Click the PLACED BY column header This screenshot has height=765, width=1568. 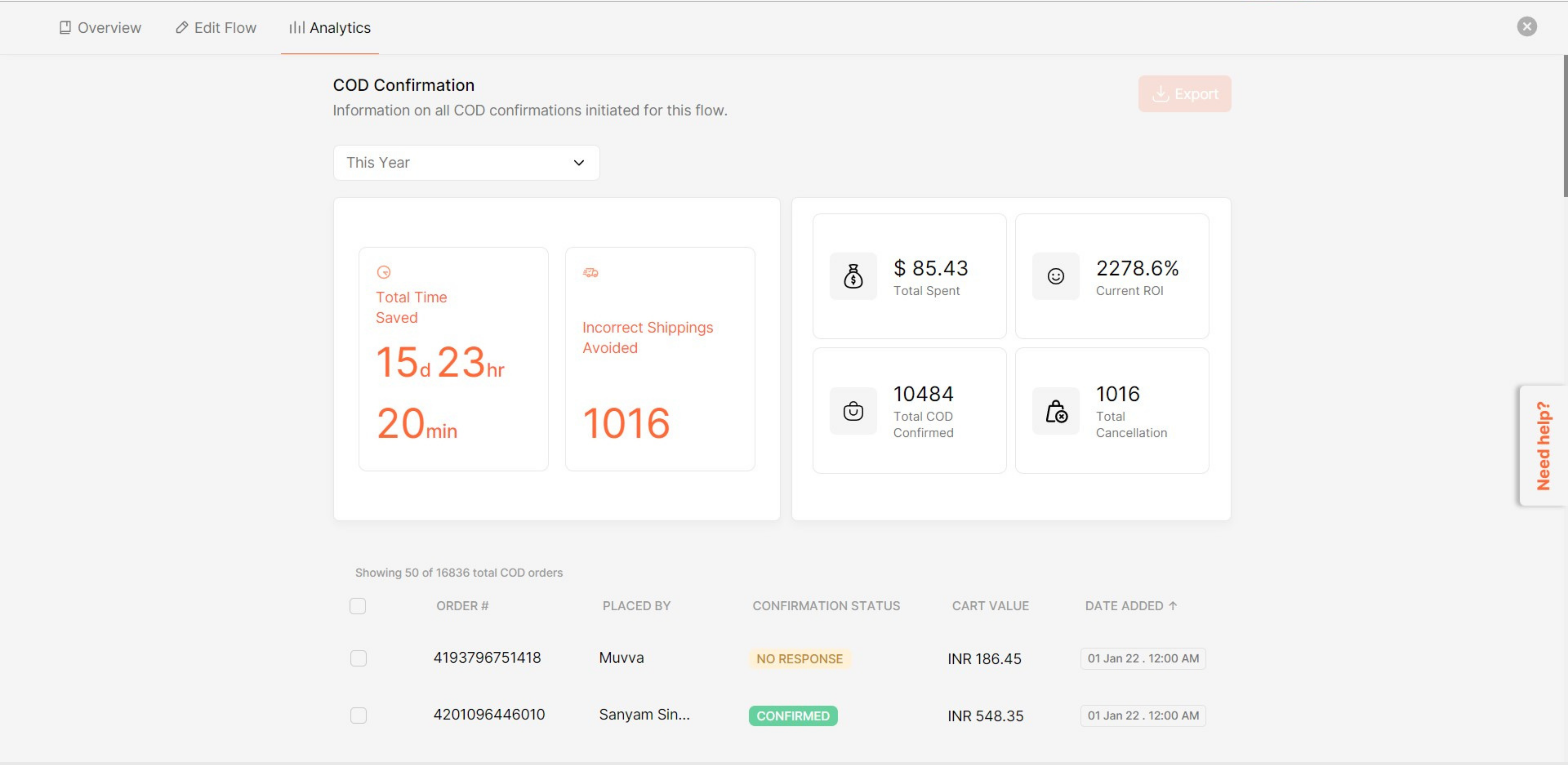636,606
